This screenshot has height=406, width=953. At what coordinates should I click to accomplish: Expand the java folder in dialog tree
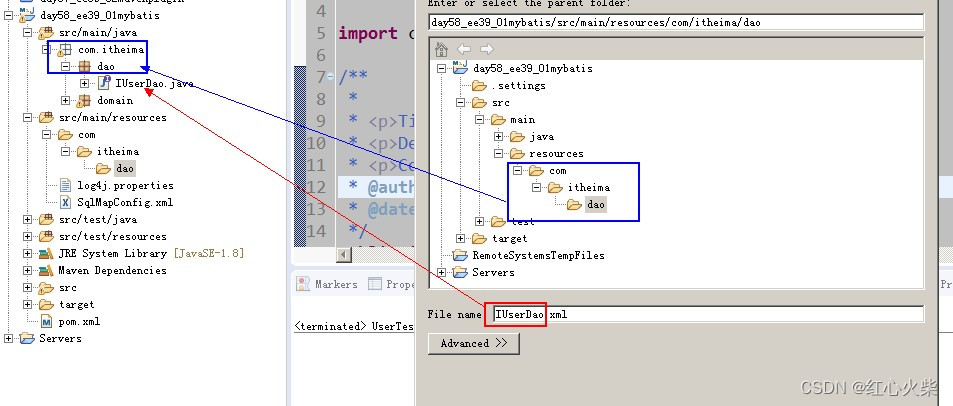(x=499, y=137)
